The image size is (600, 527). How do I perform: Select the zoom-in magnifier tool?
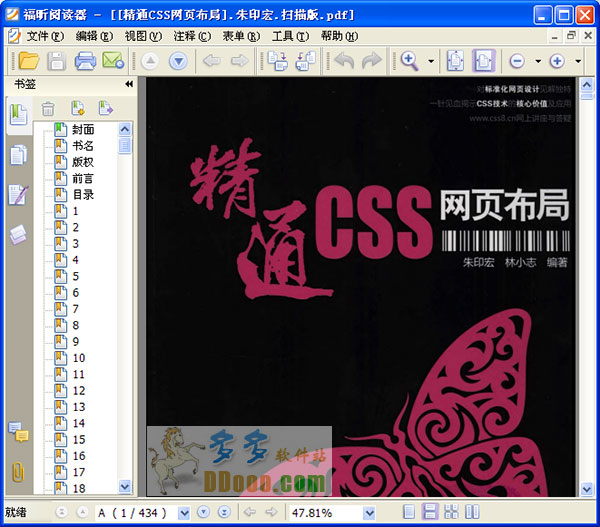tap(409, 61)
